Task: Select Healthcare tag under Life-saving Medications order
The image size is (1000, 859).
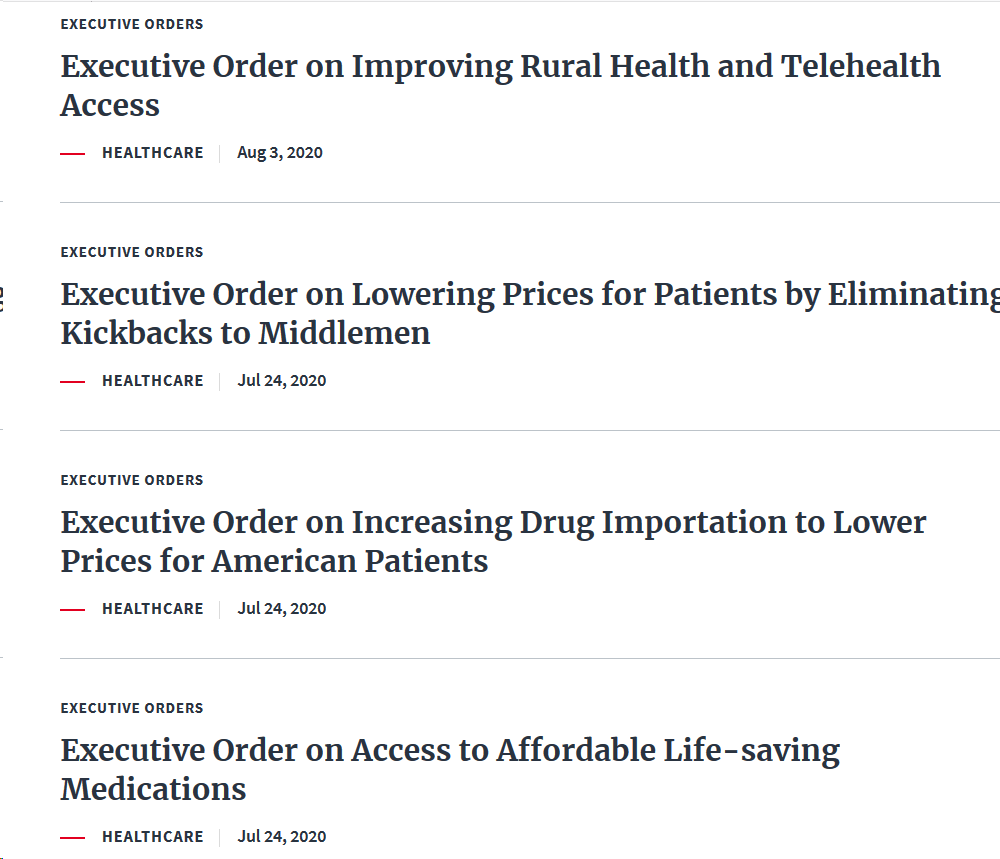Action: pos(152,837)
